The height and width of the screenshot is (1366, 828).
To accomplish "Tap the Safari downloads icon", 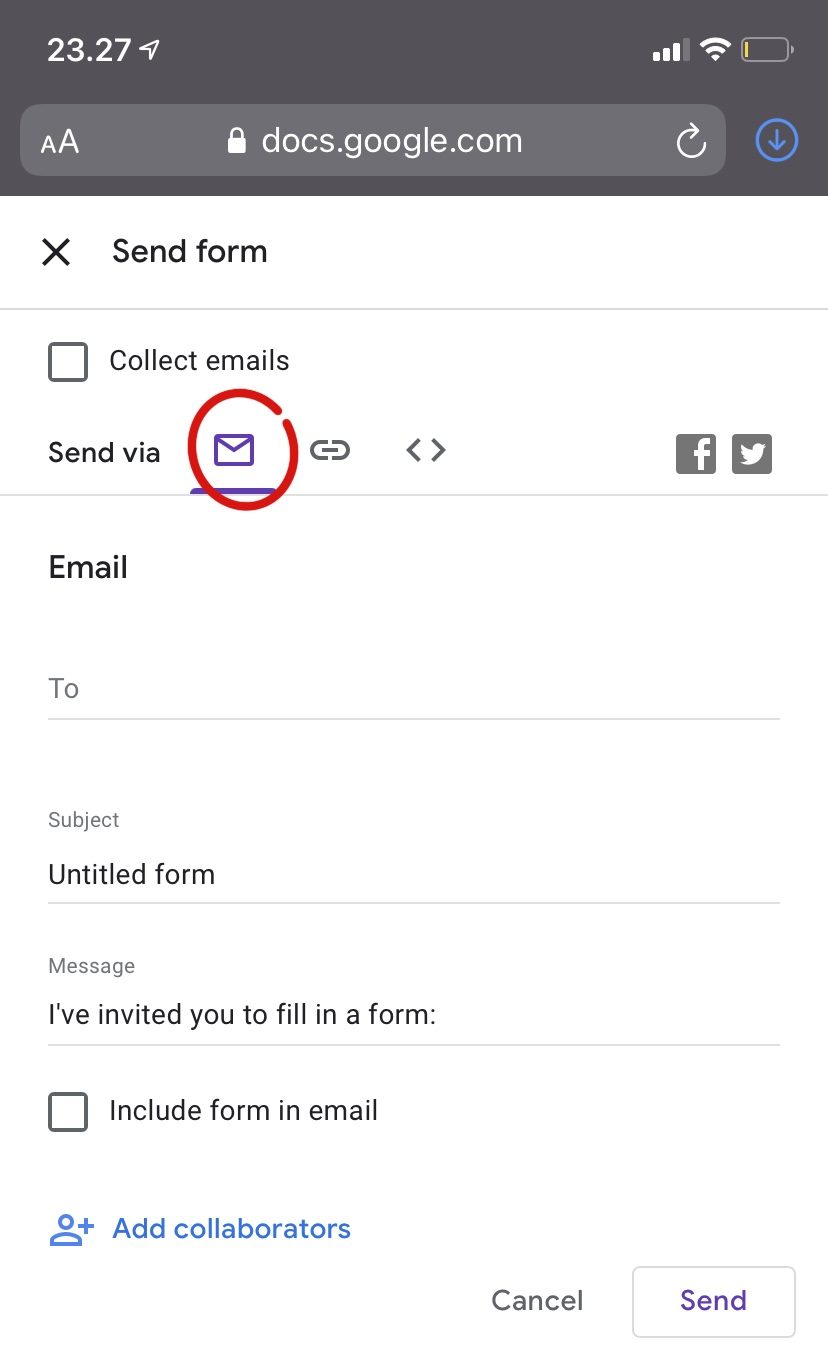I will (x=776, y=141).
